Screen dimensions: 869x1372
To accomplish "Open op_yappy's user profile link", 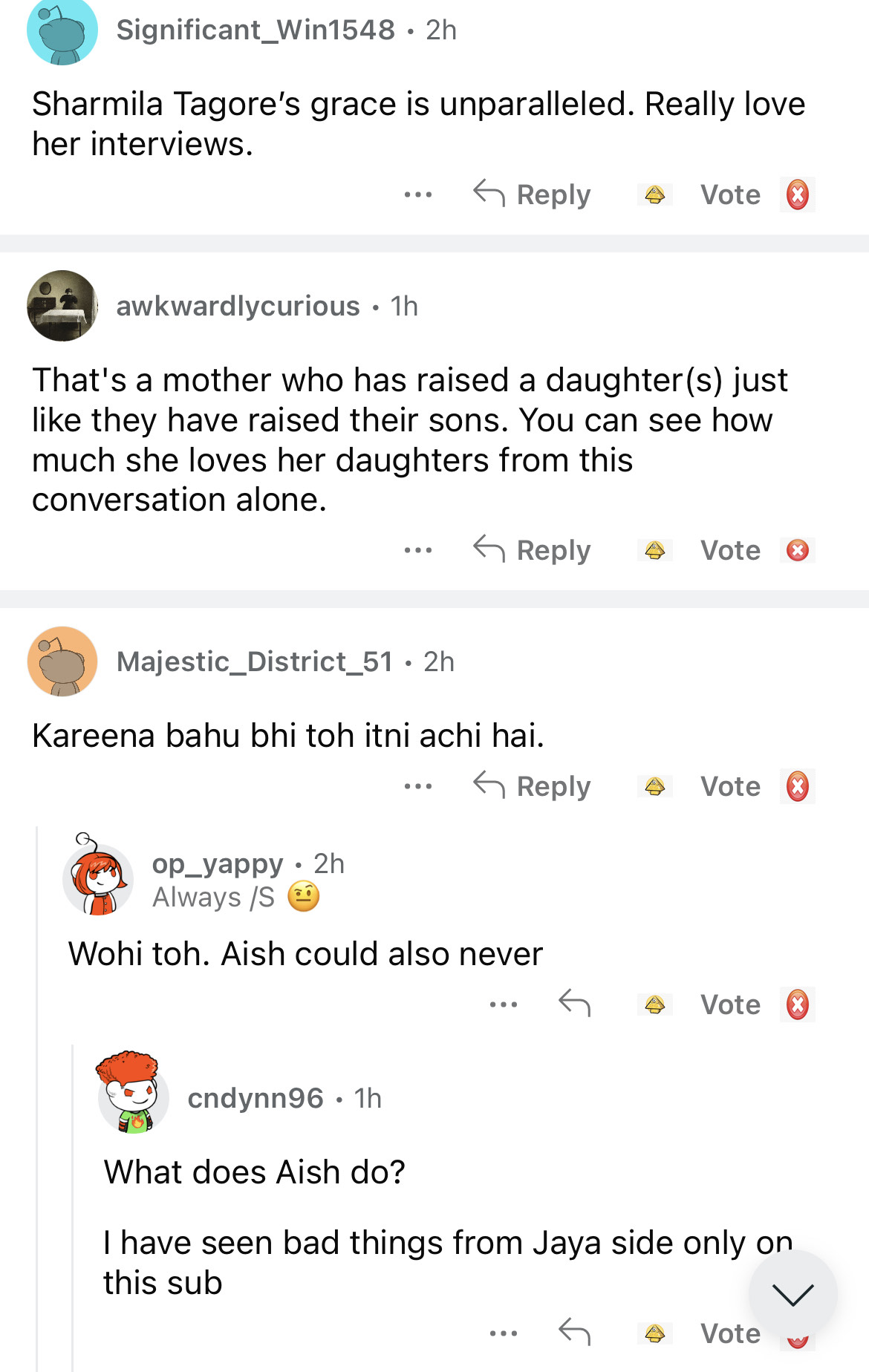I will [218, 864].
